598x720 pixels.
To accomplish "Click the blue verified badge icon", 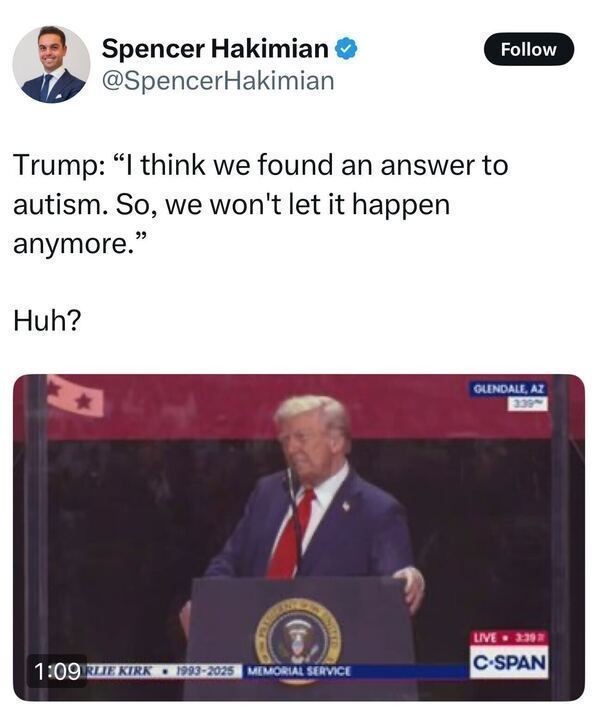I will coord(347,49).
